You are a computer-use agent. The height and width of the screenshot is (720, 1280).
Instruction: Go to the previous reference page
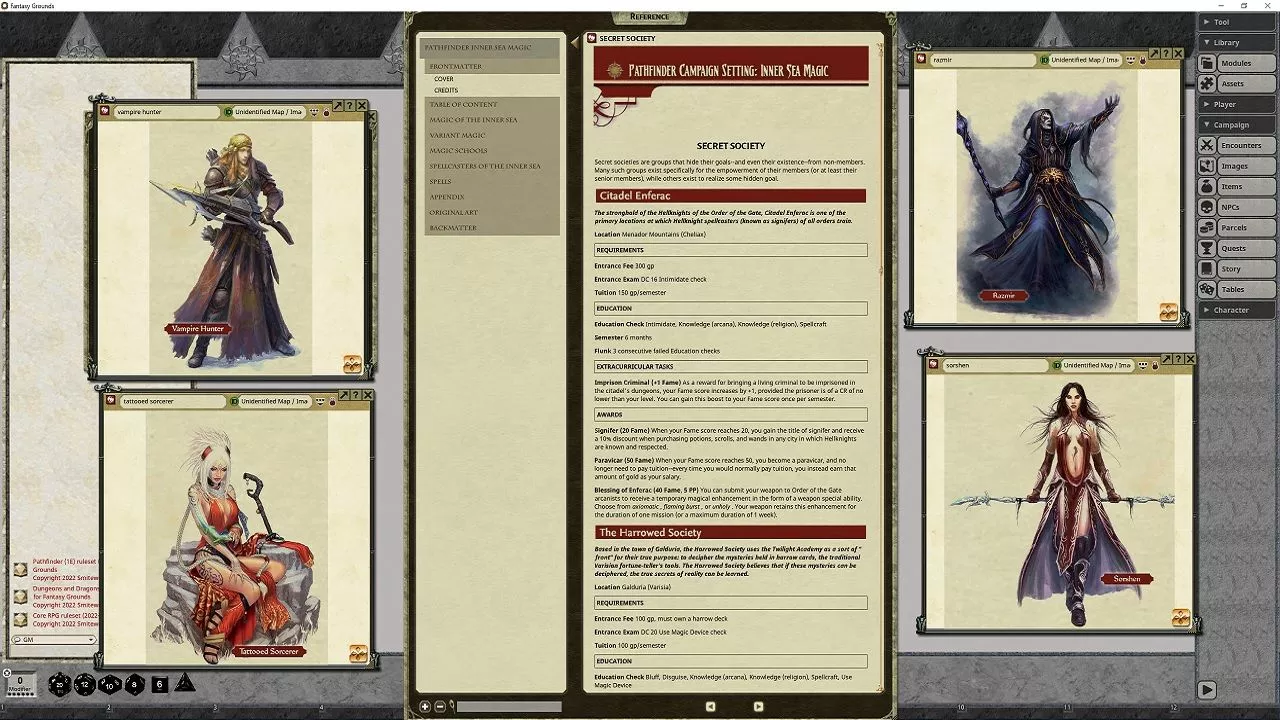click(x=710, y=706)
